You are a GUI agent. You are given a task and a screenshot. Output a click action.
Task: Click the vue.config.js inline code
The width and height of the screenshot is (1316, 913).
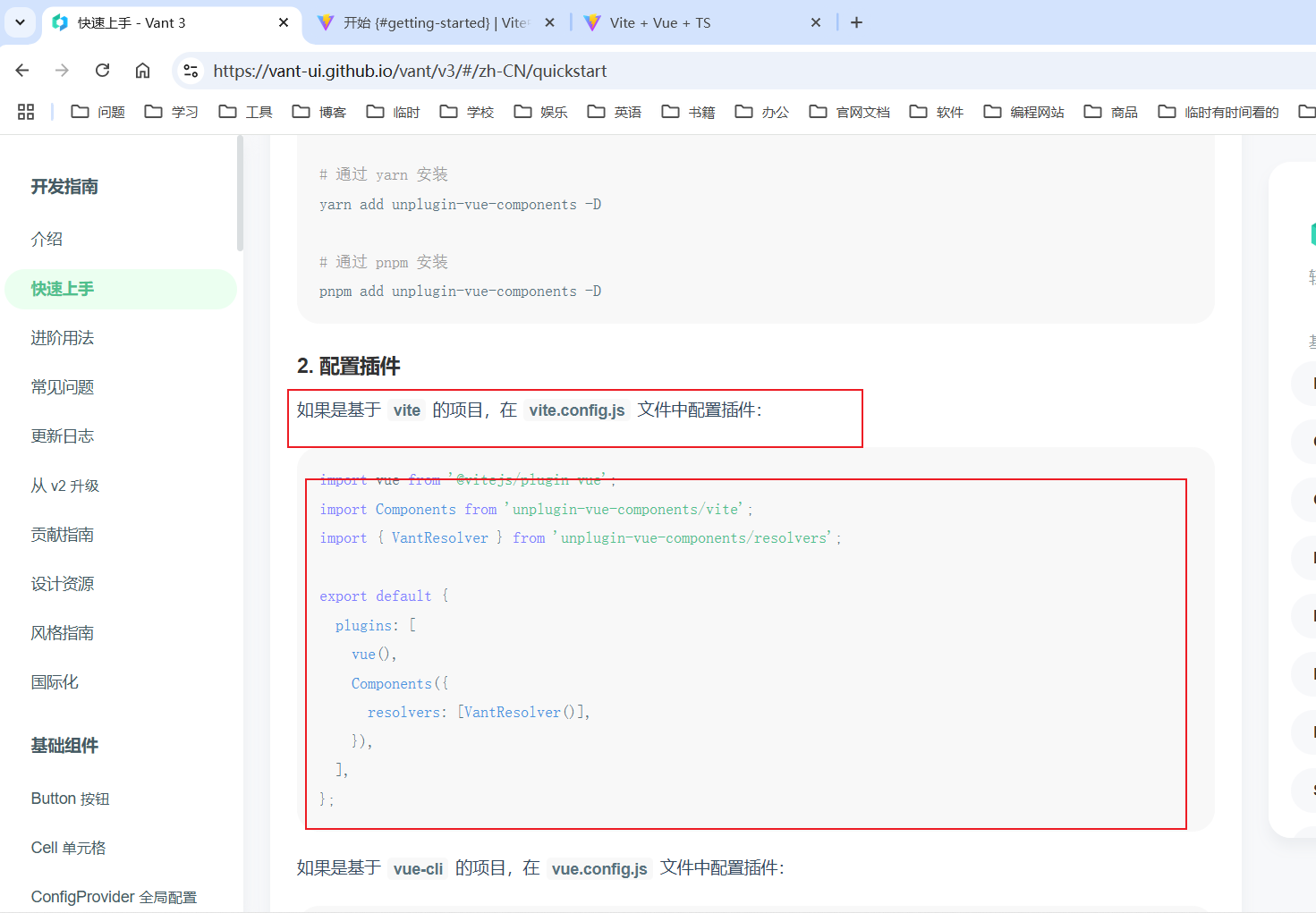point(599,868)
